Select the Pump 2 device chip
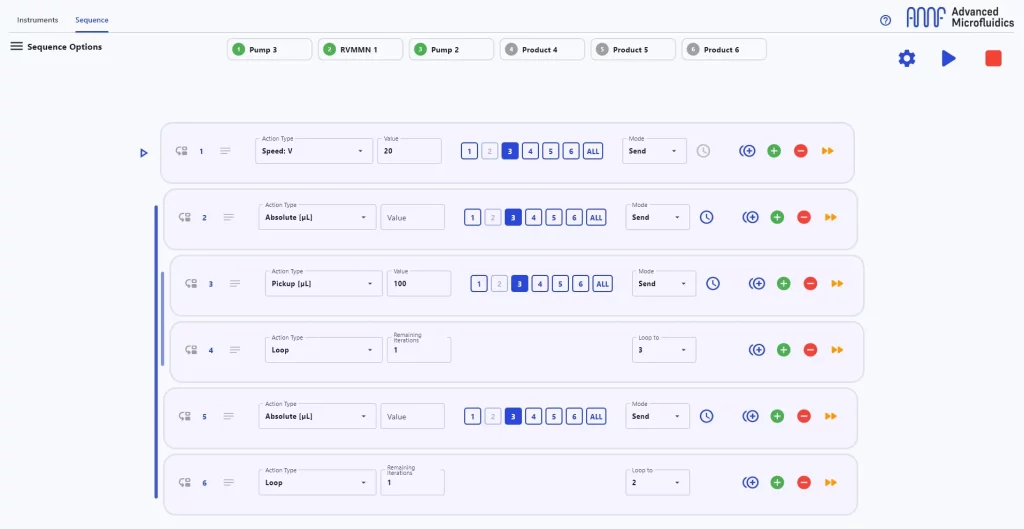1024x529 pixels. click(451, 50)
